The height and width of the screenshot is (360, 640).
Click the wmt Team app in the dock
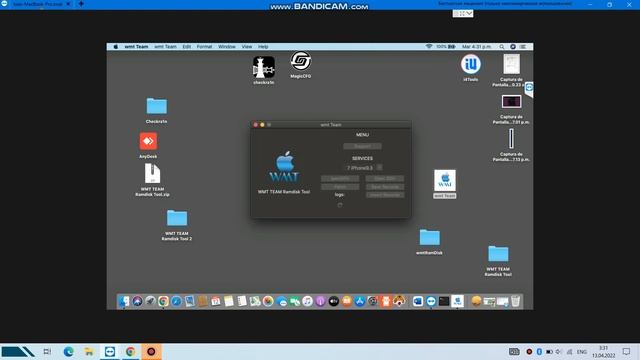coord(458,301)
